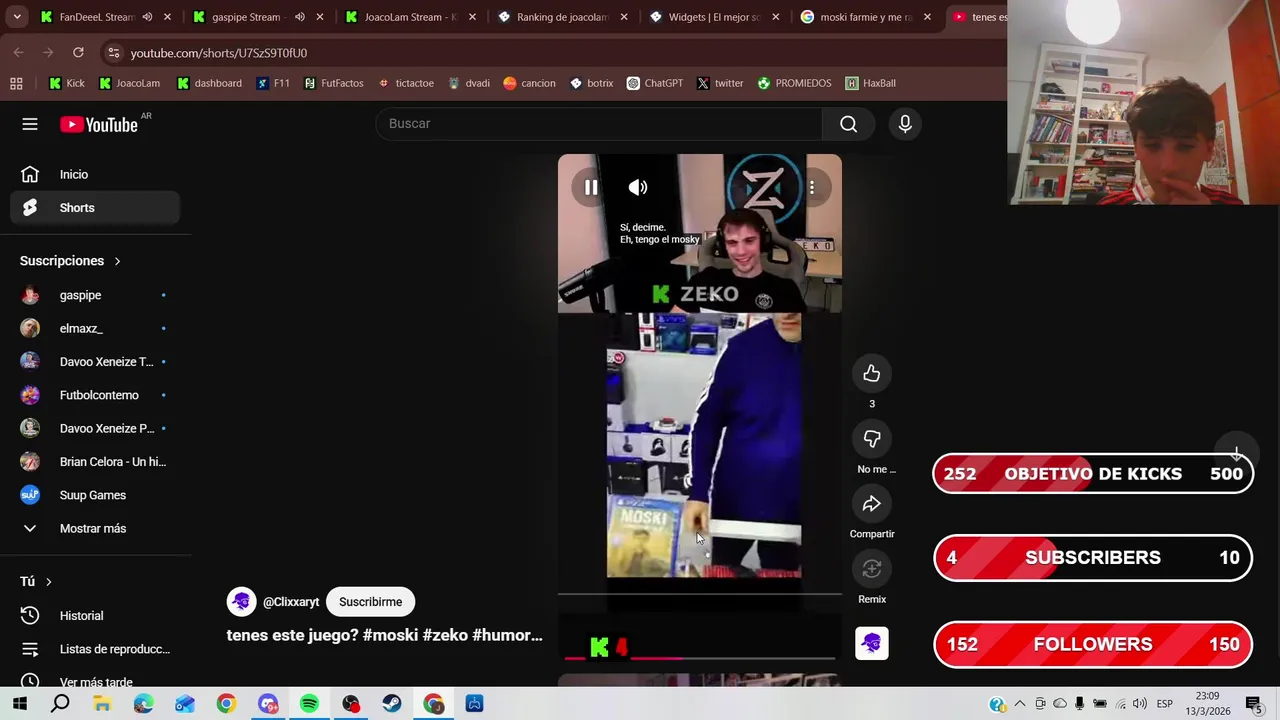Reload the page
This screenshot has height=720, width=1280.
tap(78, 52)
